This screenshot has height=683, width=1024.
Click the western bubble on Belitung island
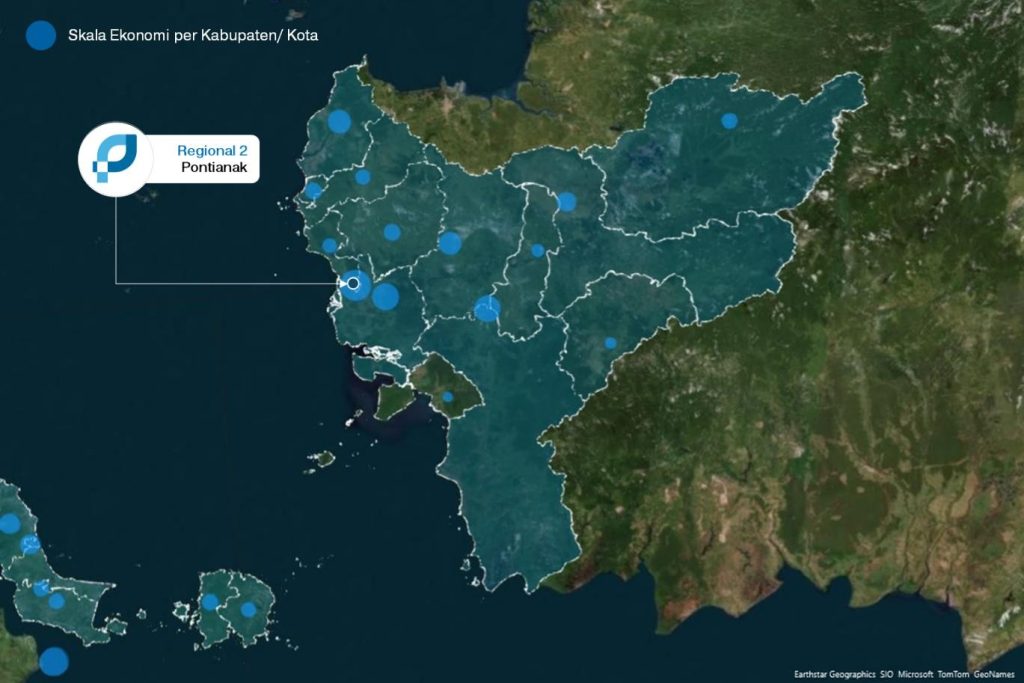pyautogui.click(x=210, y=602)
